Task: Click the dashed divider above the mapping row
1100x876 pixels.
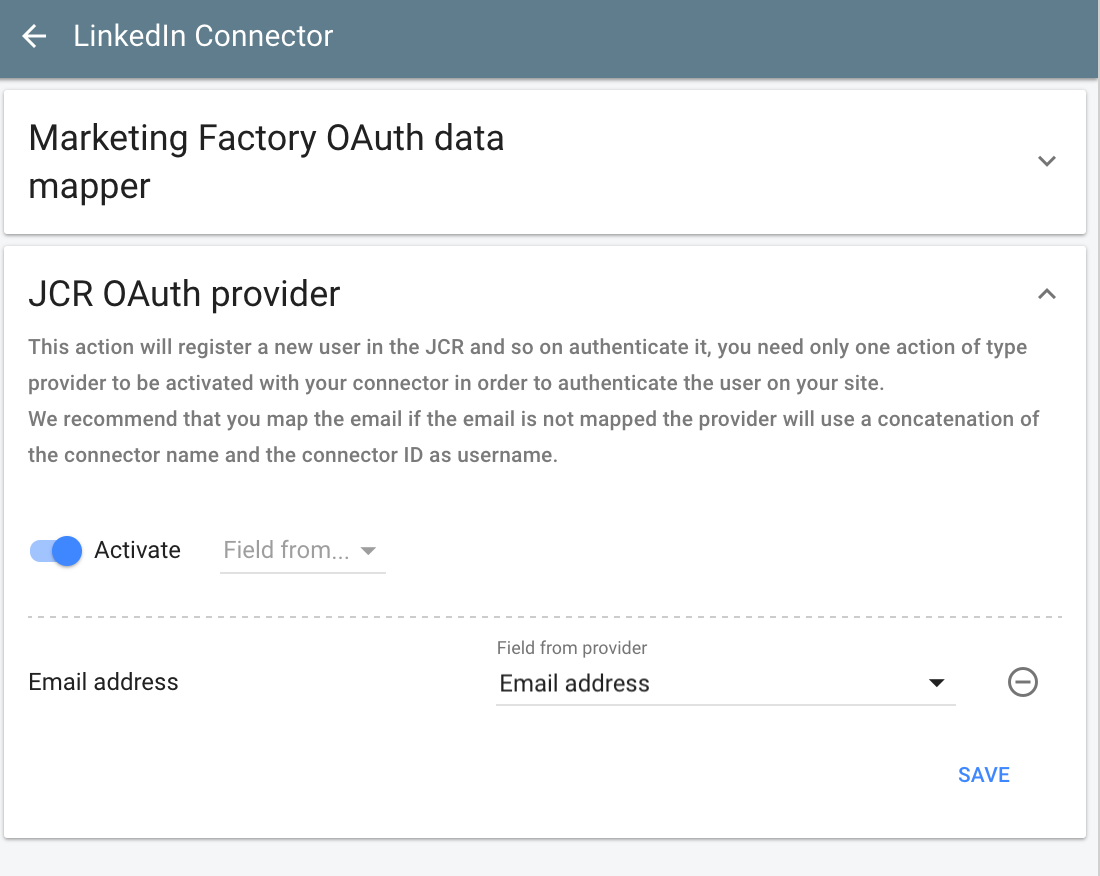Action: (544, 617)
